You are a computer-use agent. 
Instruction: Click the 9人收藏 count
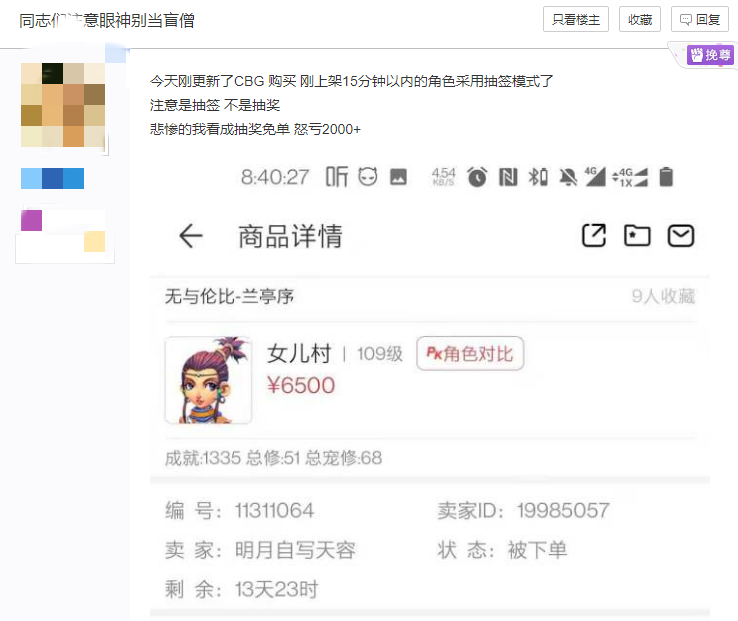(664, 296)
